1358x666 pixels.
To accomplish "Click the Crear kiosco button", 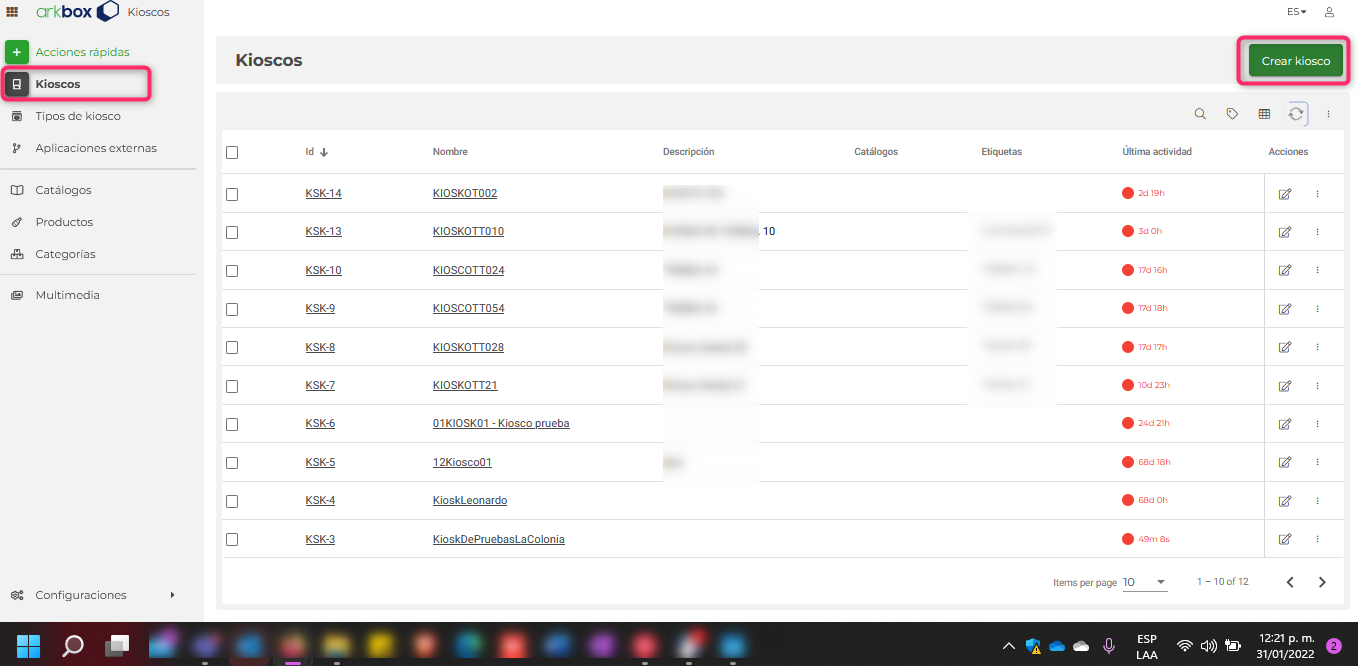I will 1294,60.
